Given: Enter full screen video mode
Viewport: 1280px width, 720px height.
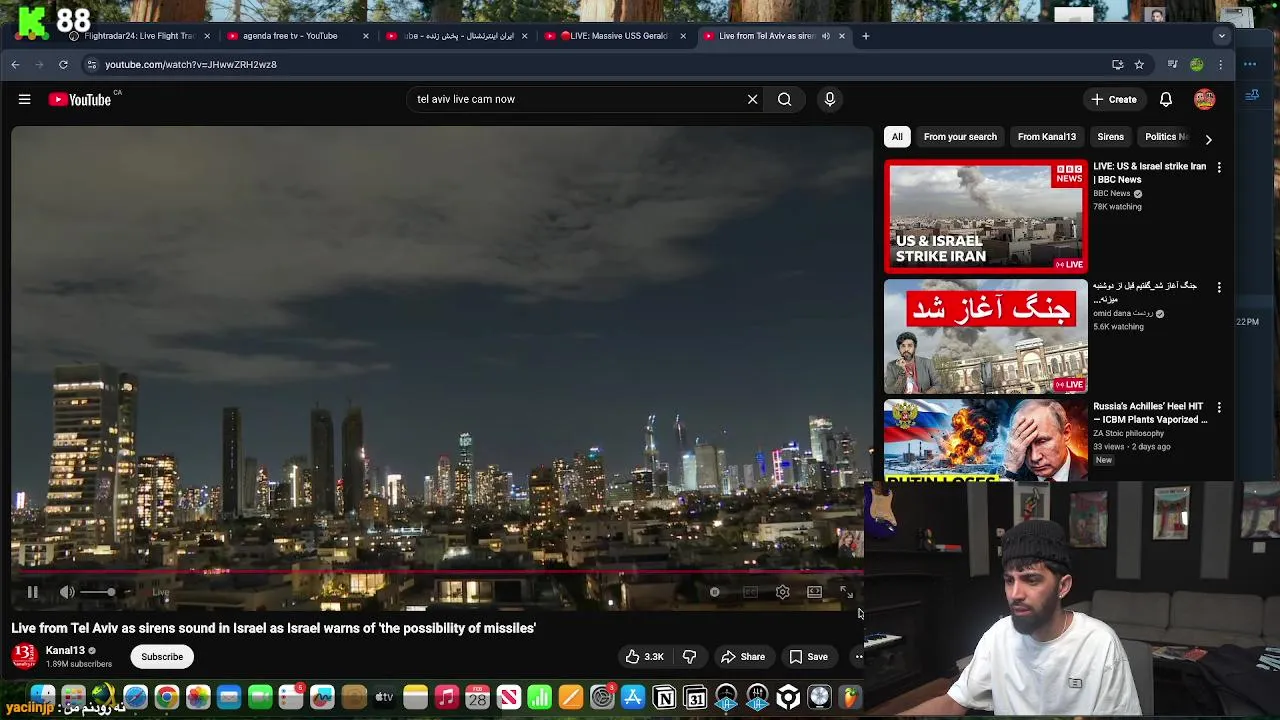Looking at the screenshot, I should point(846,592).
